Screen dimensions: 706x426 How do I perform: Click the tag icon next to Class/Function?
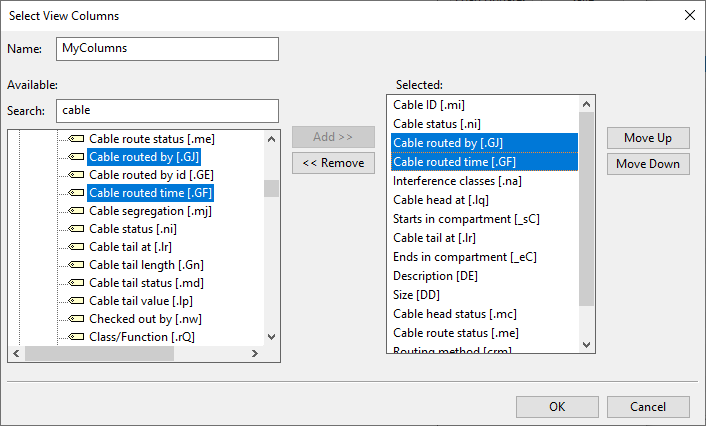click(x=76, y=337)
